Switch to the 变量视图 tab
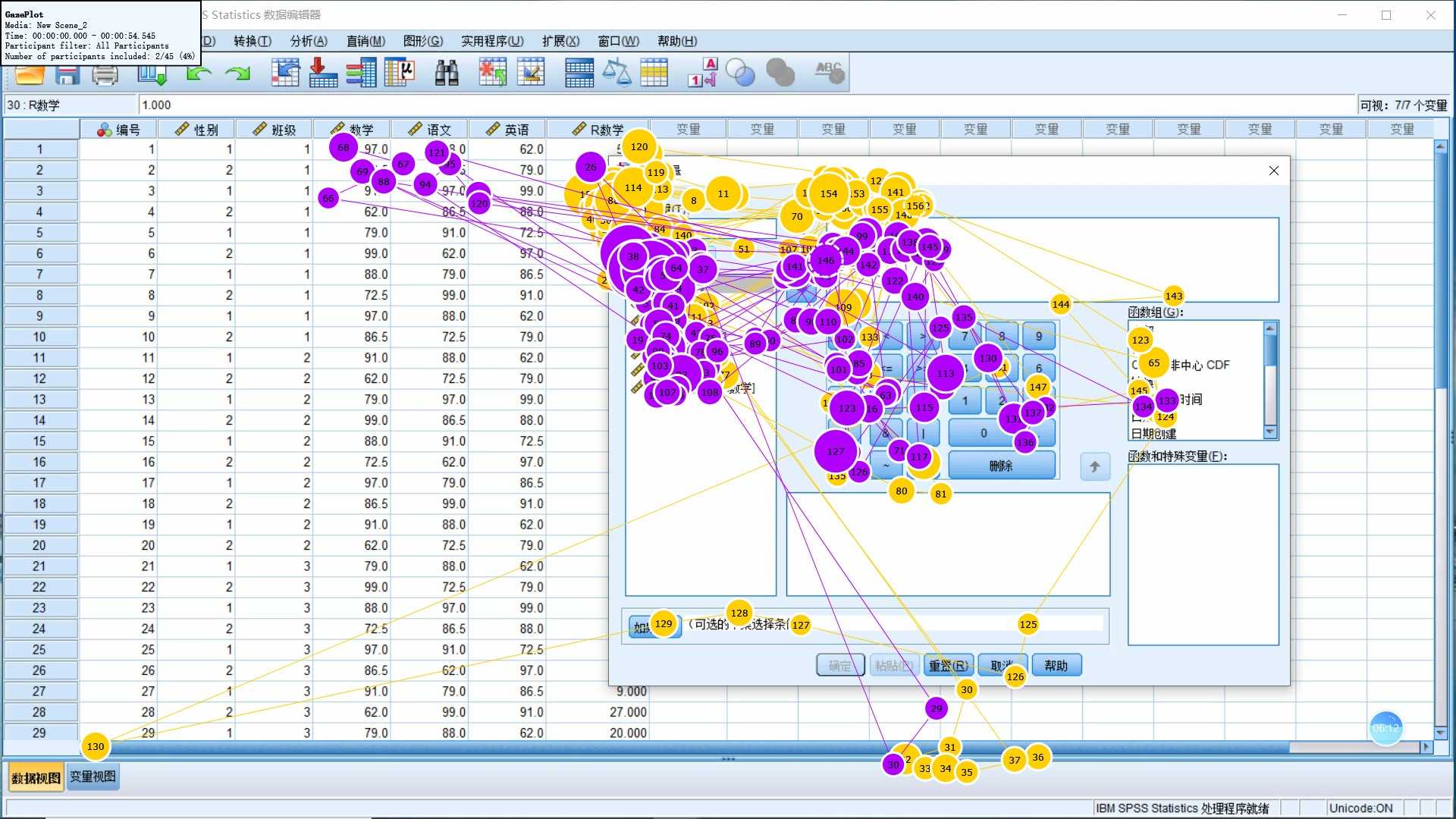The width and height of the screenshot is (1456, 819). (93, 777)
